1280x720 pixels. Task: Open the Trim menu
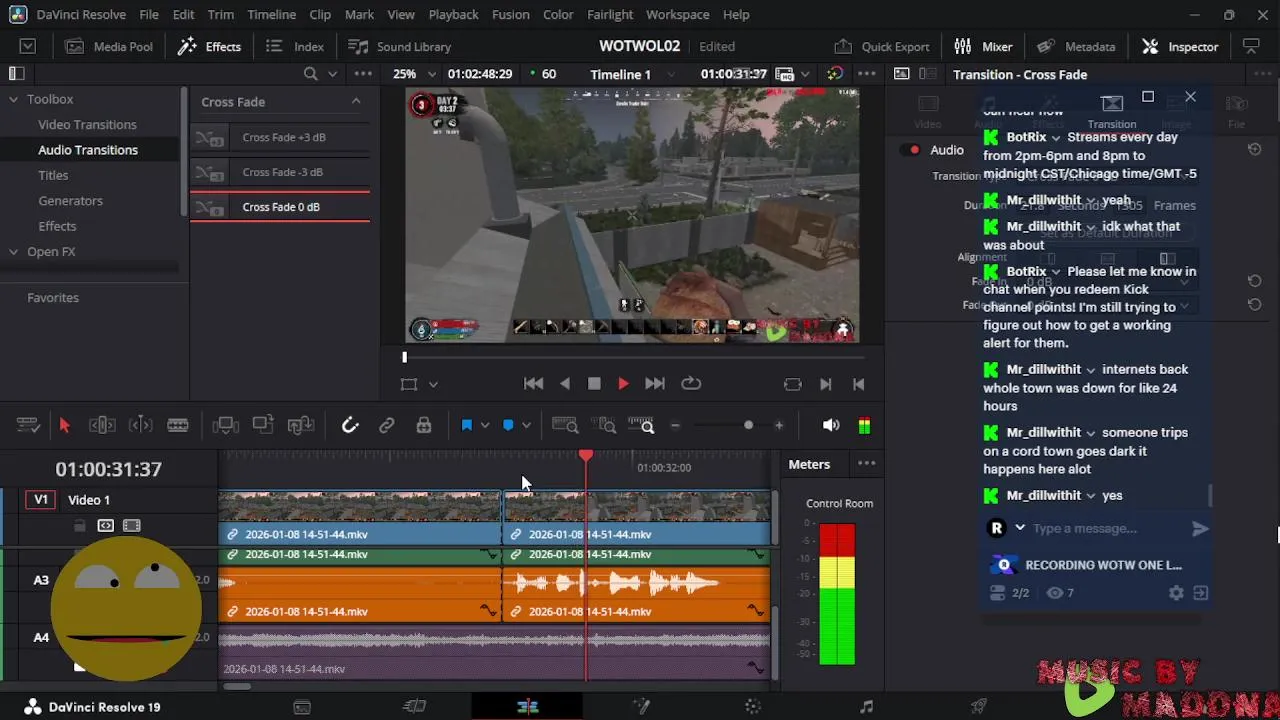click(221, 15)
